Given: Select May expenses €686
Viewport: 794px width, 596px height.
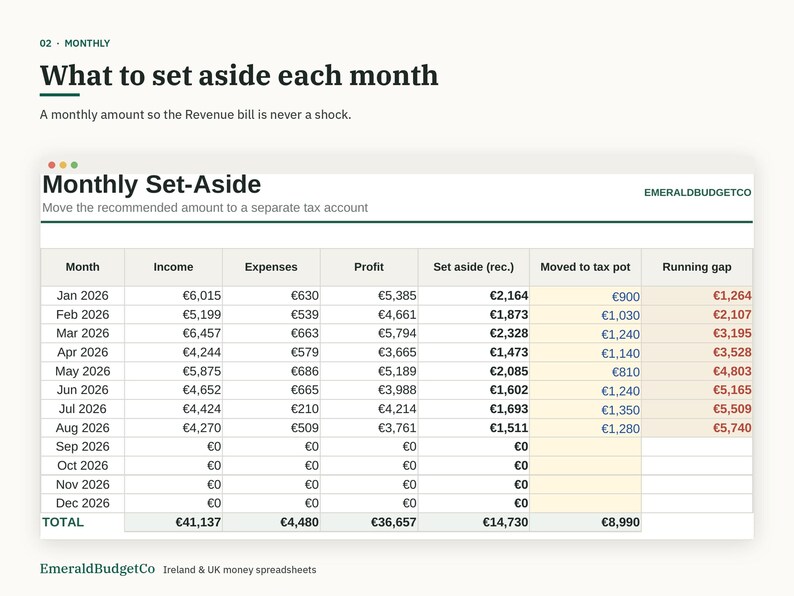Looking at the screenshot, I should (x=271, y=371).
